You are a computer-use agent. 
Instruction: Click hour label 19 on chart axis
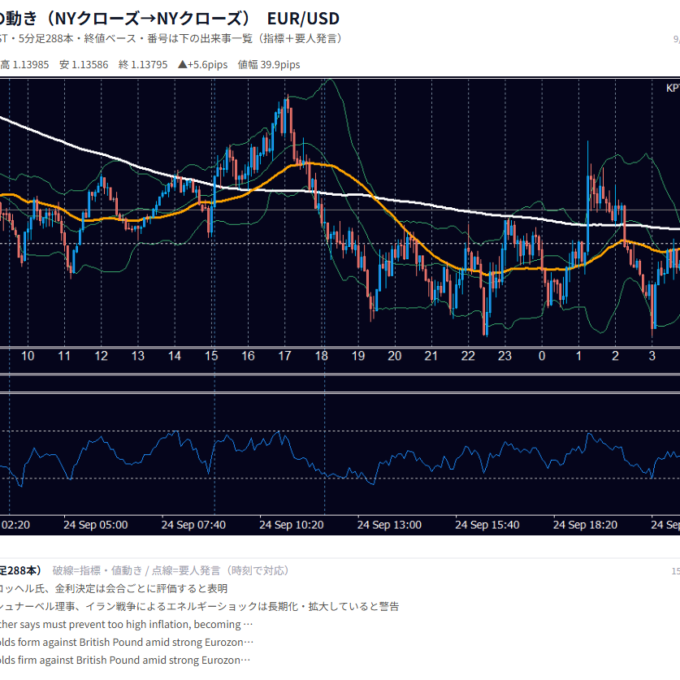(358, 356)
